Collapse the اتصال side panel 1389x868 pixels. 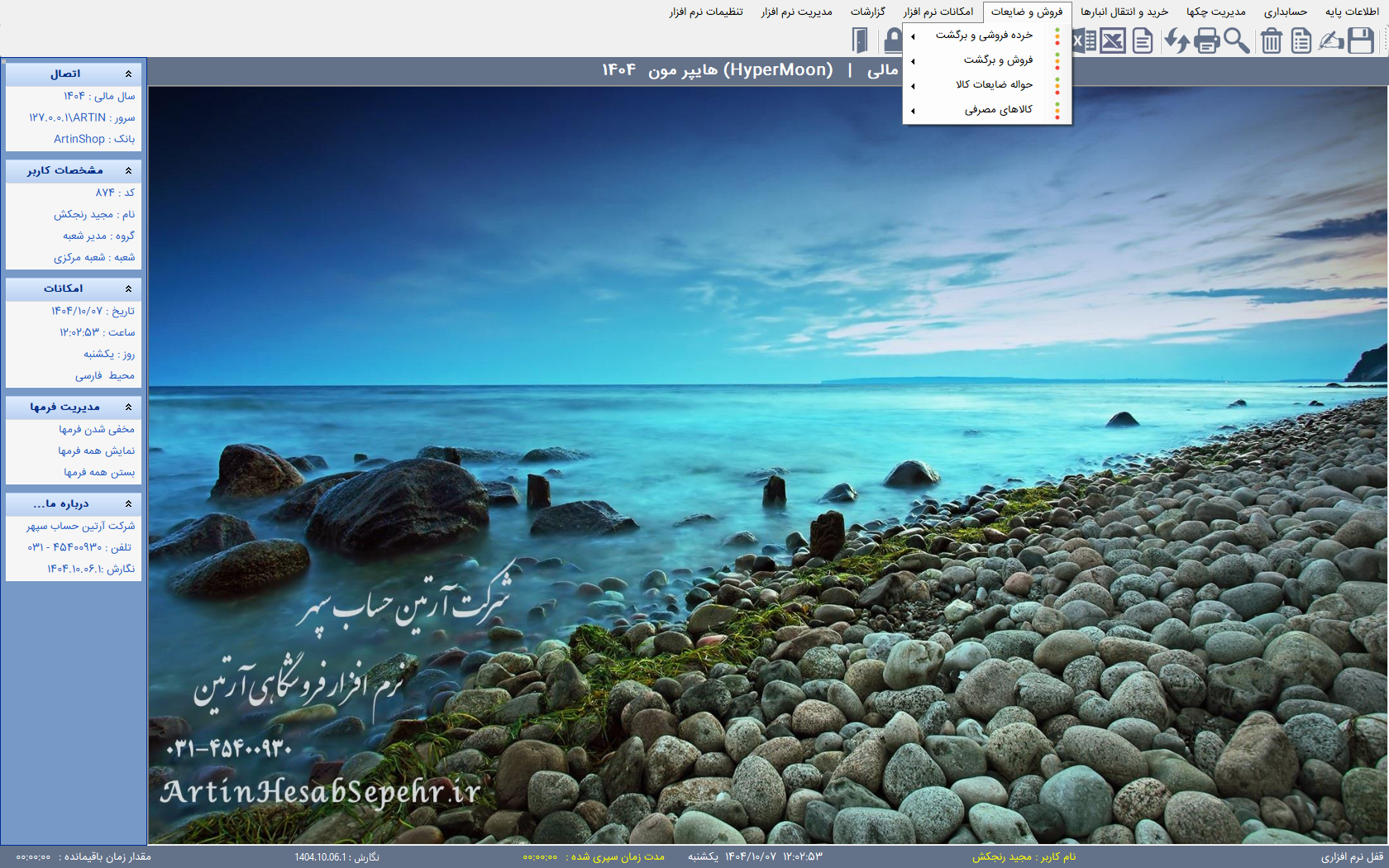point(128,74)
